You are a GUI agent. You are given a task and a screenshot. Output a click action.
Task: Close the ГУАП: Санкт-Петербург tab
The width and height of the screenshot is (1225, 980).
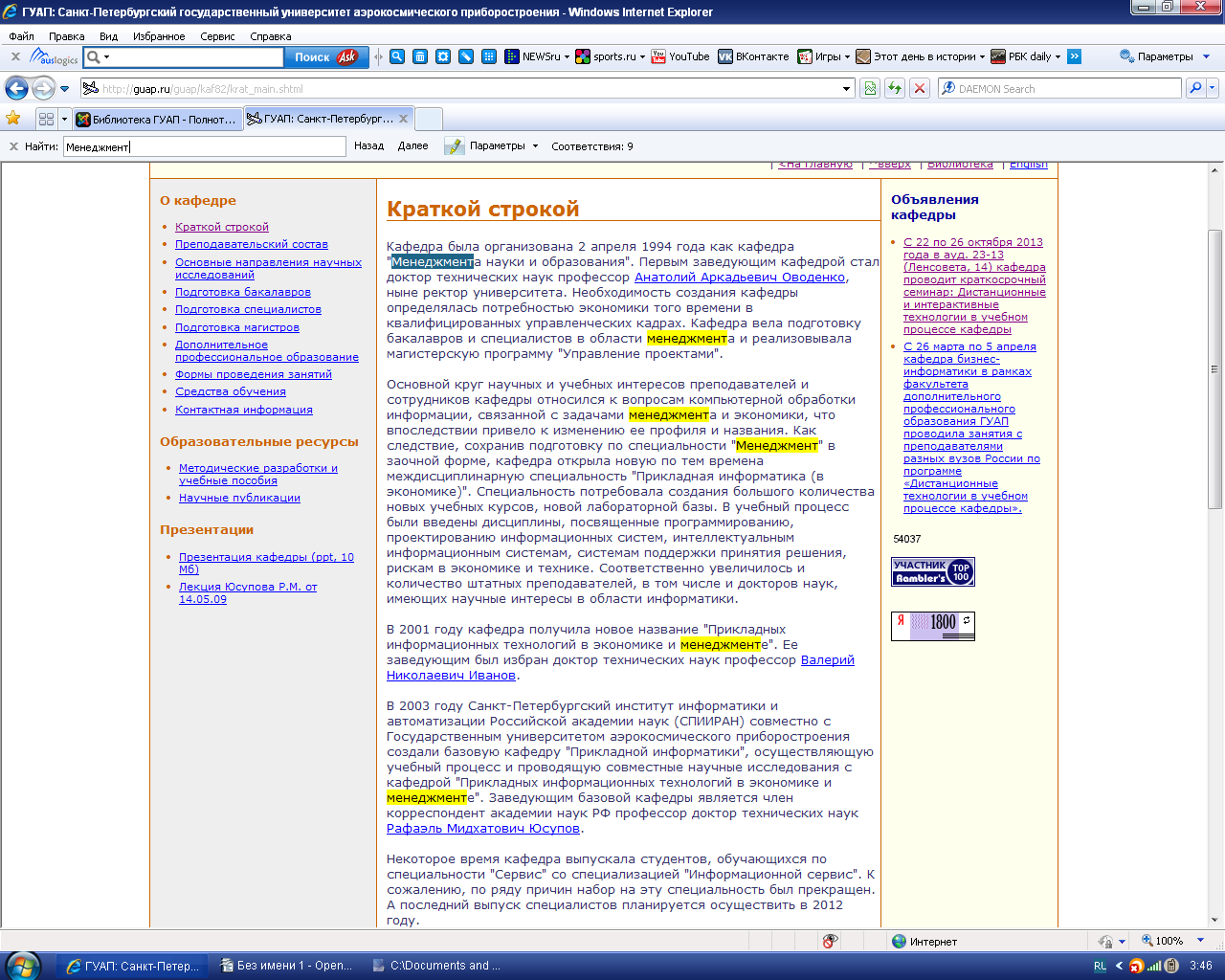[x=404, y=119]
